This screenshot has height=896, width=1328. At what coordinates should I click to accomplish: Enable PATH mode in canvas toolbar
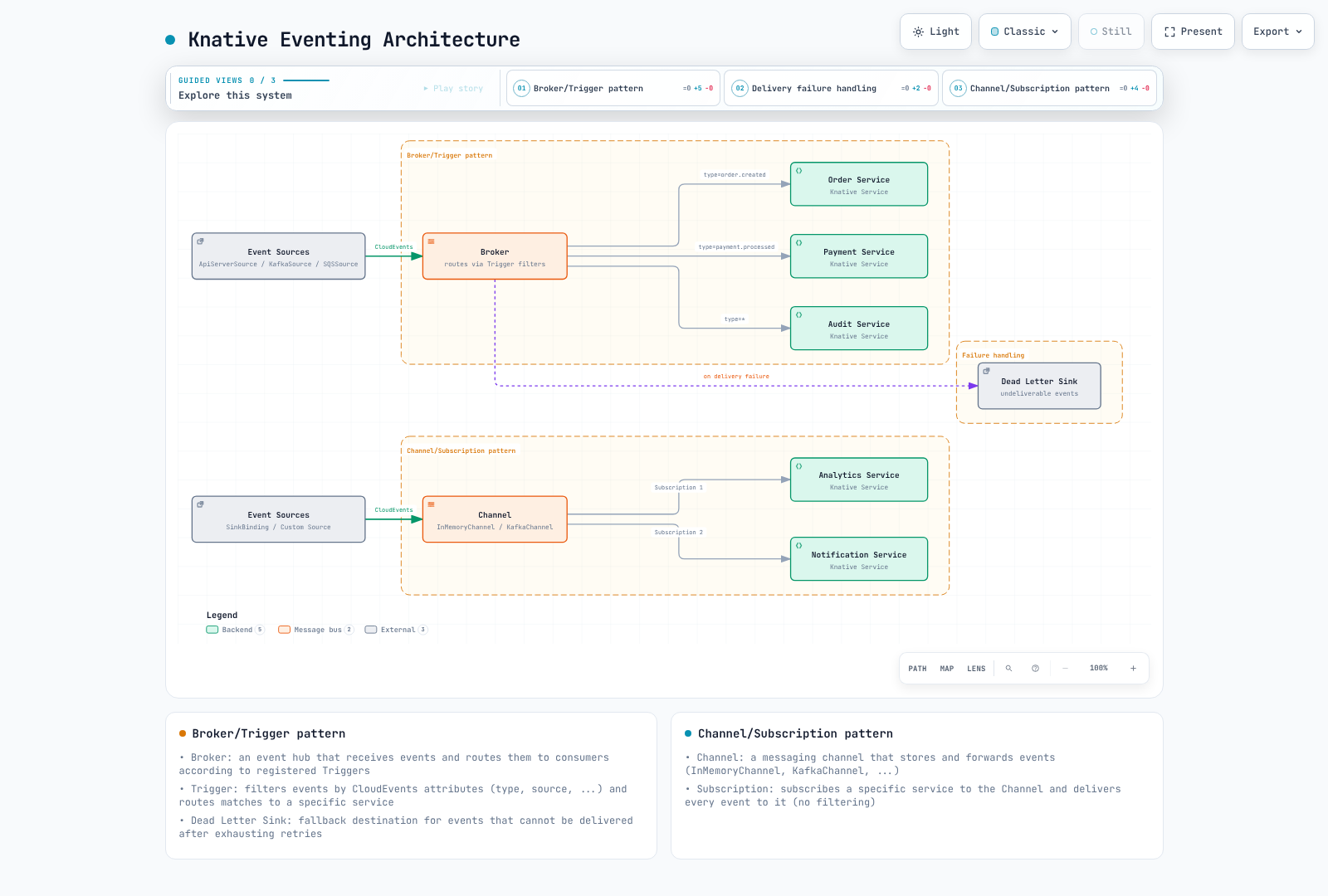pos(917,669)
